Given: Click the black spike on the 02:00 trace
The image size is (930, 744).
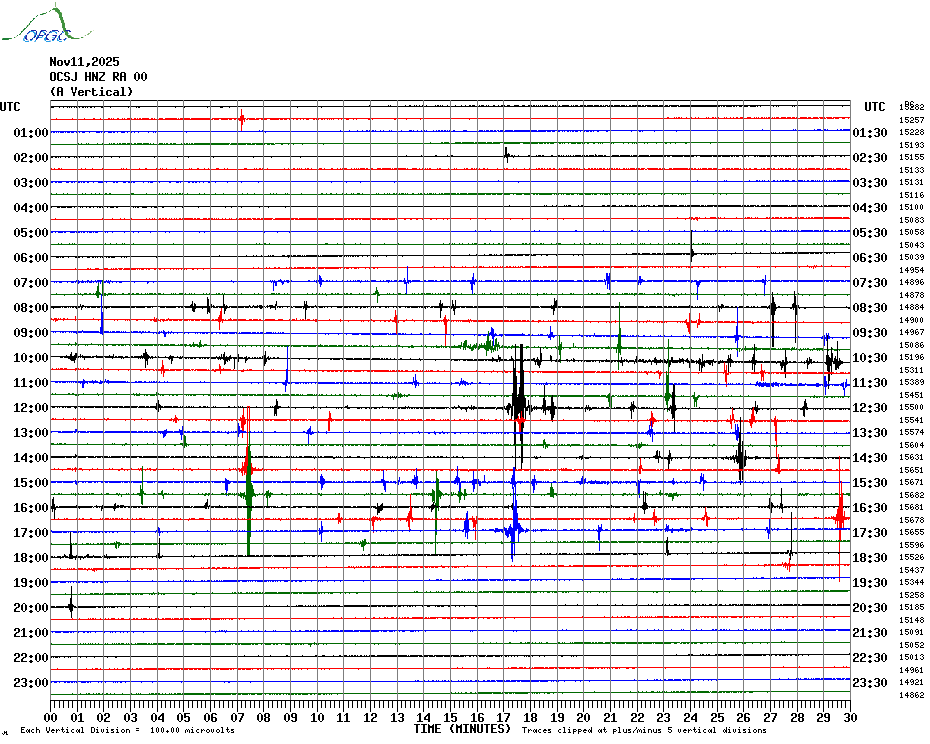Looking at the screenshot, I should pos(506,155).
